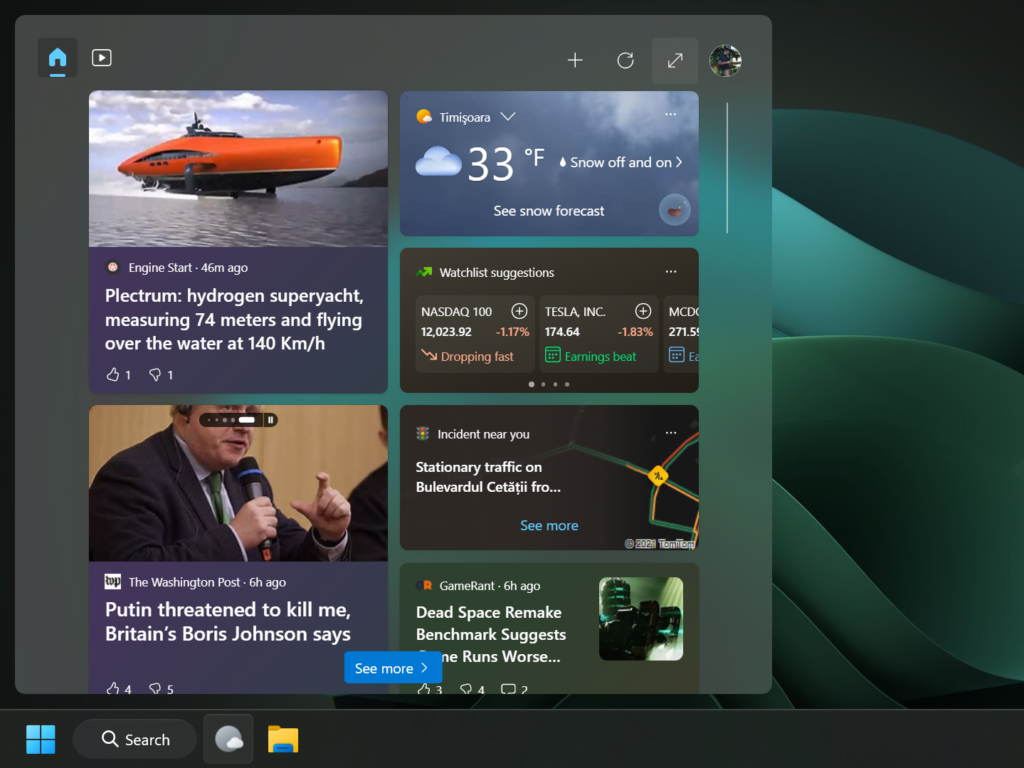Open File Explorer from the taskbar
1024x768 pixels.
283,739
